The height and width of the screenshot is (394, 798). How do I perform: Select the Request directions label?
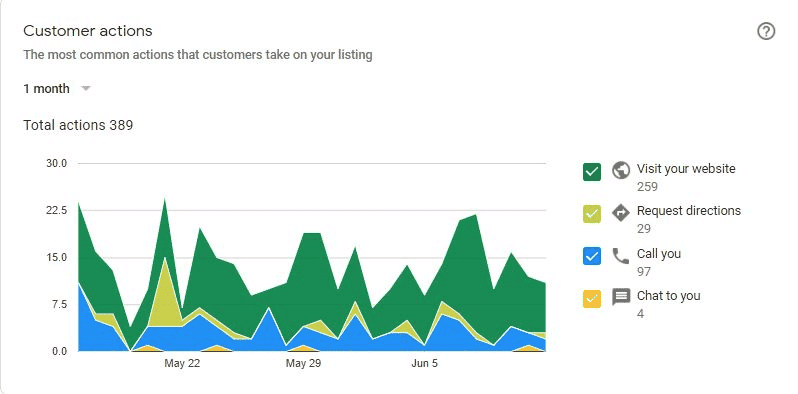pyautogui.click(x=689, y=211)
